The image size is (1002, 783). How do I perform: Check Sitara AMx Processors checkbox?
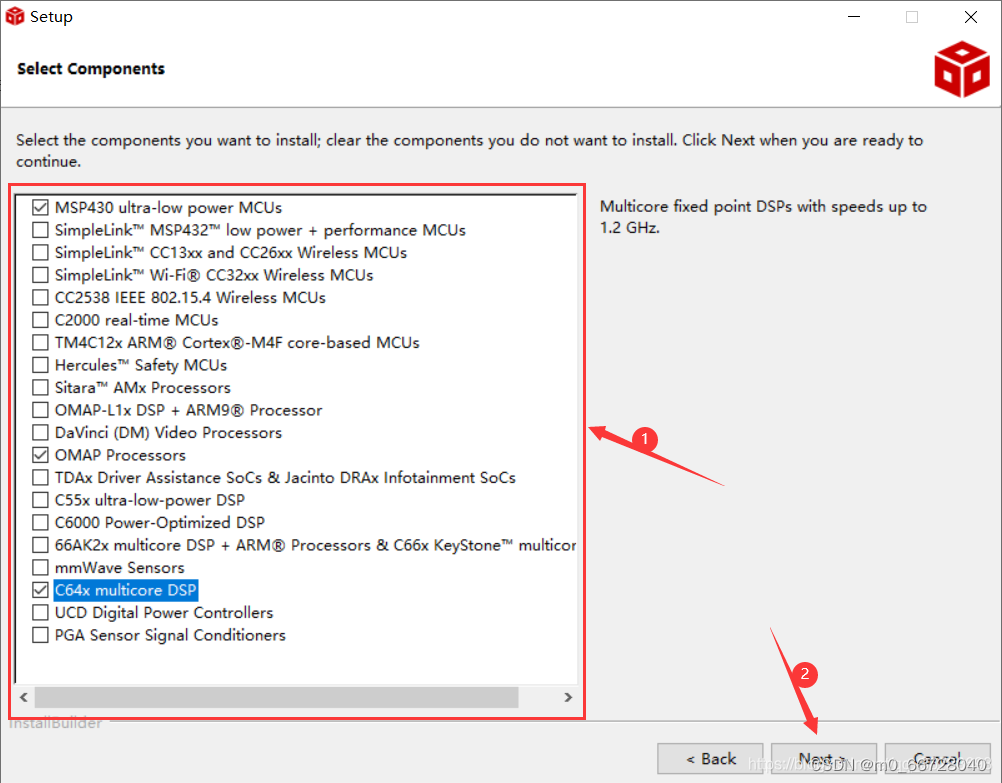click(40, 387)
